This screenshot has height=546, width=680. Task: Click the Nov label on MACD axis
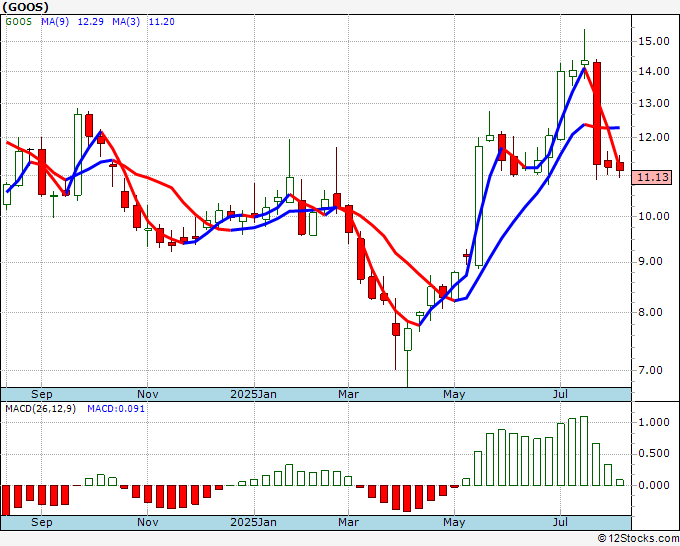(147, 522)
